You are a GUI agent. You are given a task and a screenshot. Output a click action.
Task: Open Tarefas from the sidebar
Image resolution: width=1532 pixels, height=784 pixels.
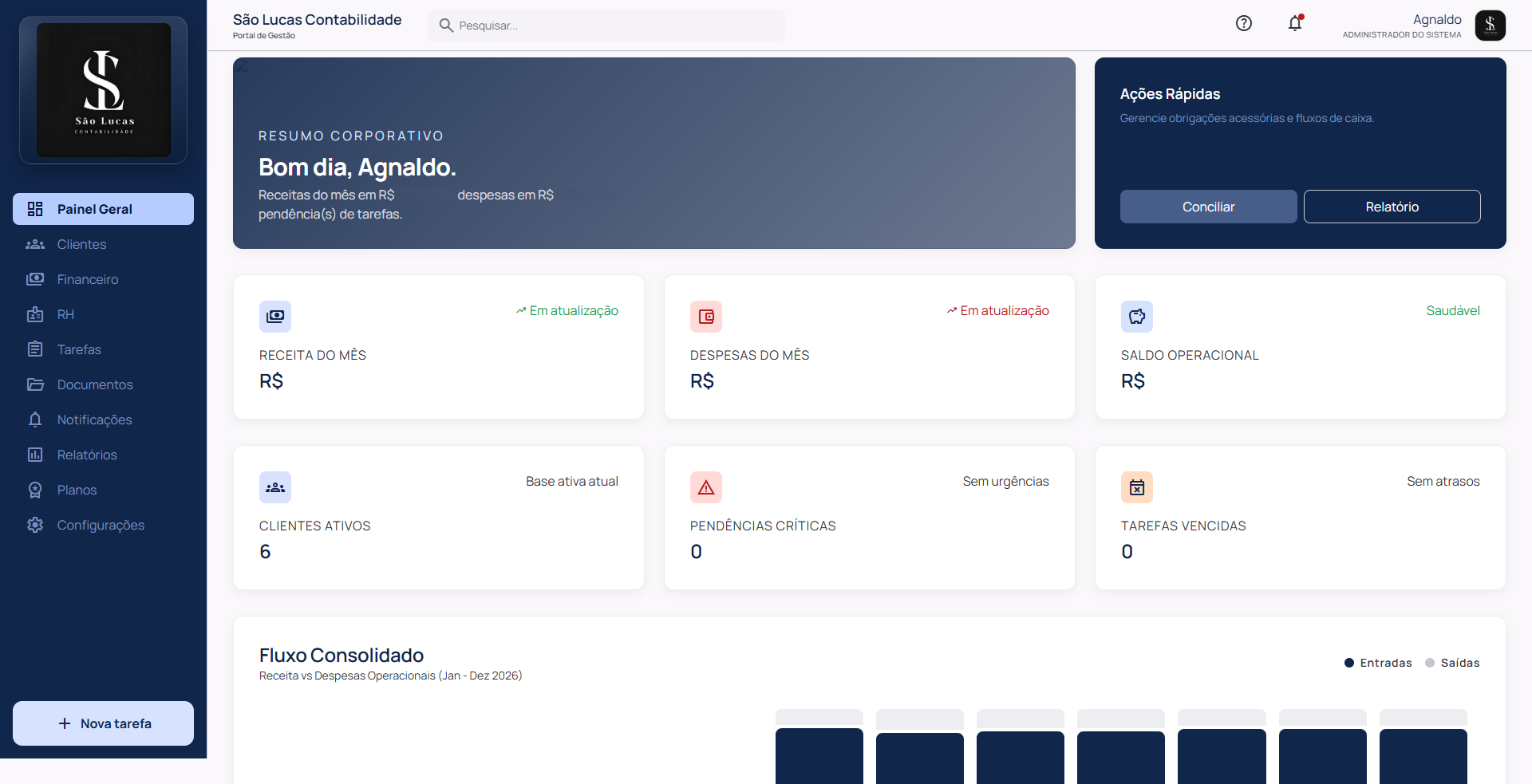coord(103,349)
